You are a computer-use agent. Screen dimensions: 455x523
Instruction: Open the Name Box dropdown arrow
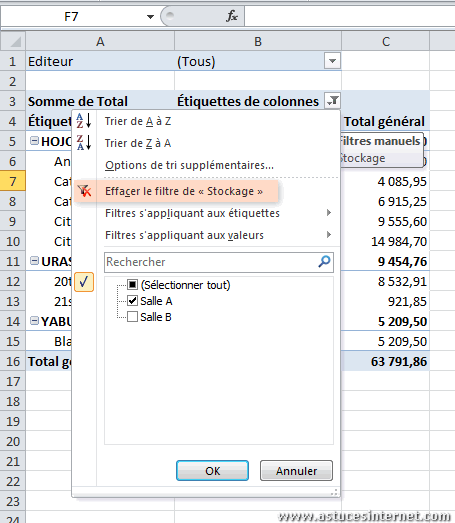[150, 16]
